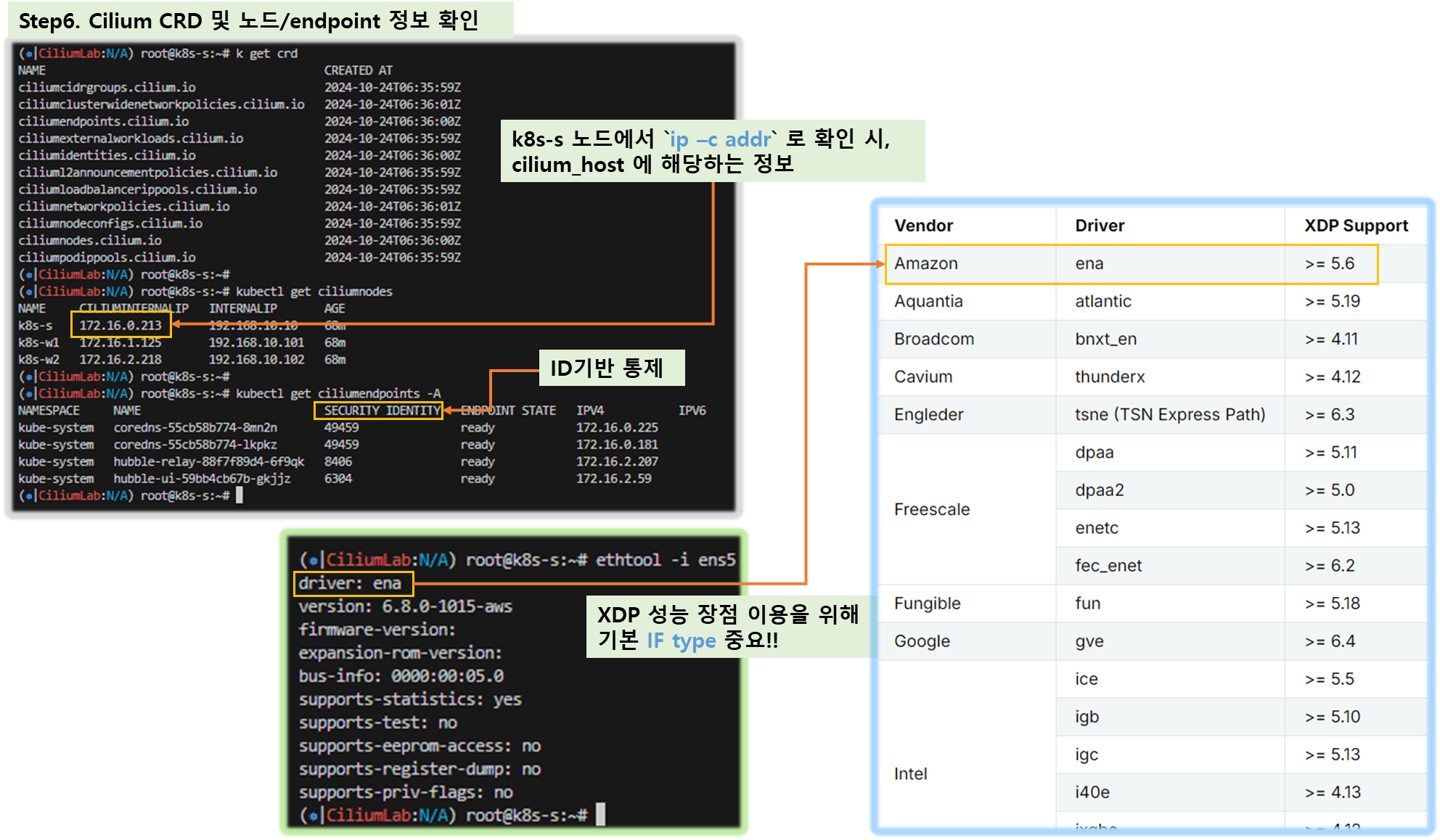Screen dimensions: 1440x840
Task: Click the XDP Support column header
Action: pyautogui.click(x=1356, y=226)
